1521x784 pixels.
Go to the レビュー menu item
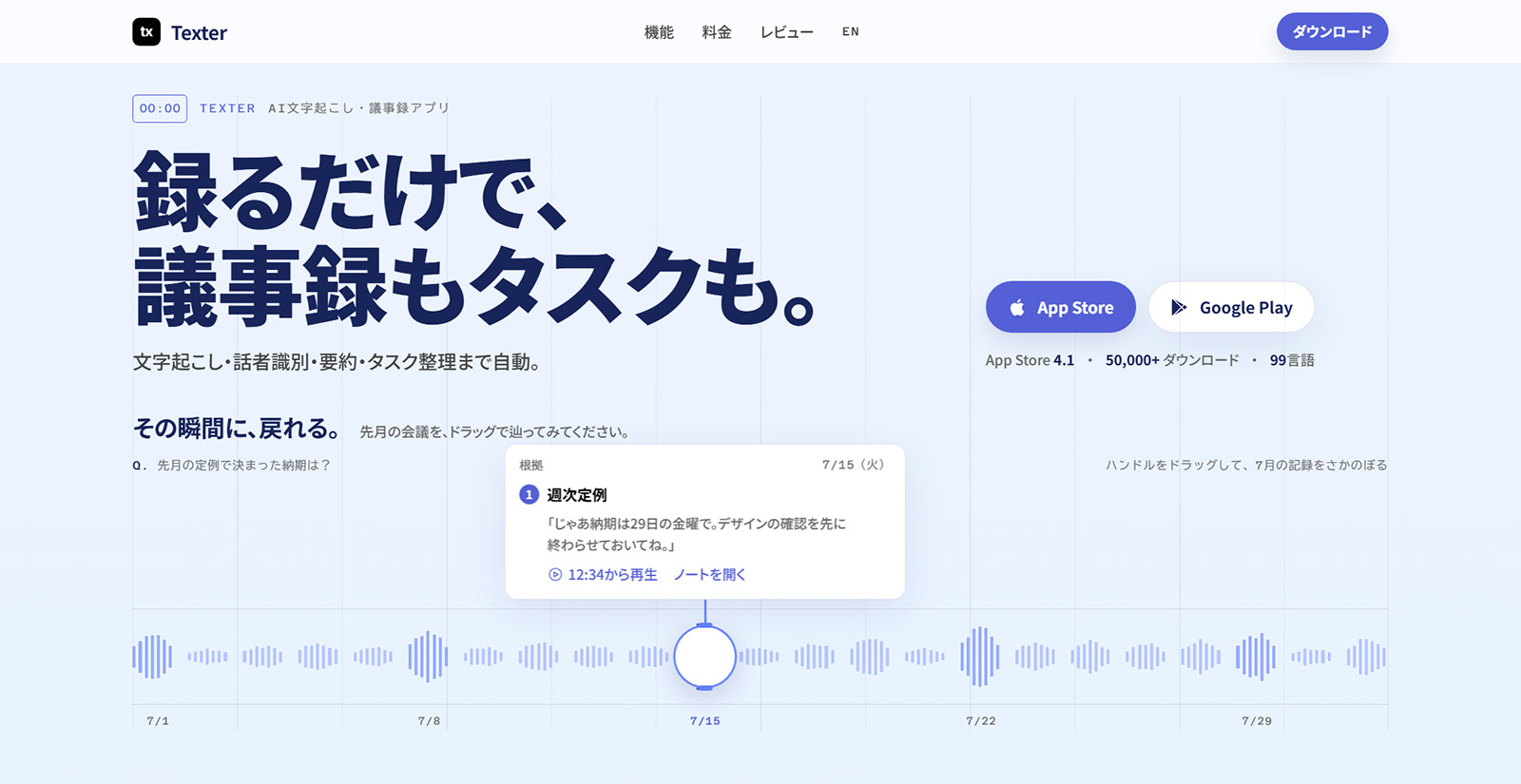(786, 32)
